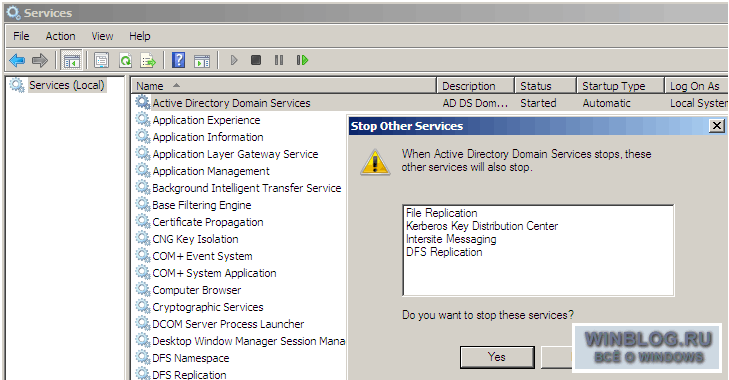Select the DCOM Server Process Launcher service name
729x380 pixels.
228,324
